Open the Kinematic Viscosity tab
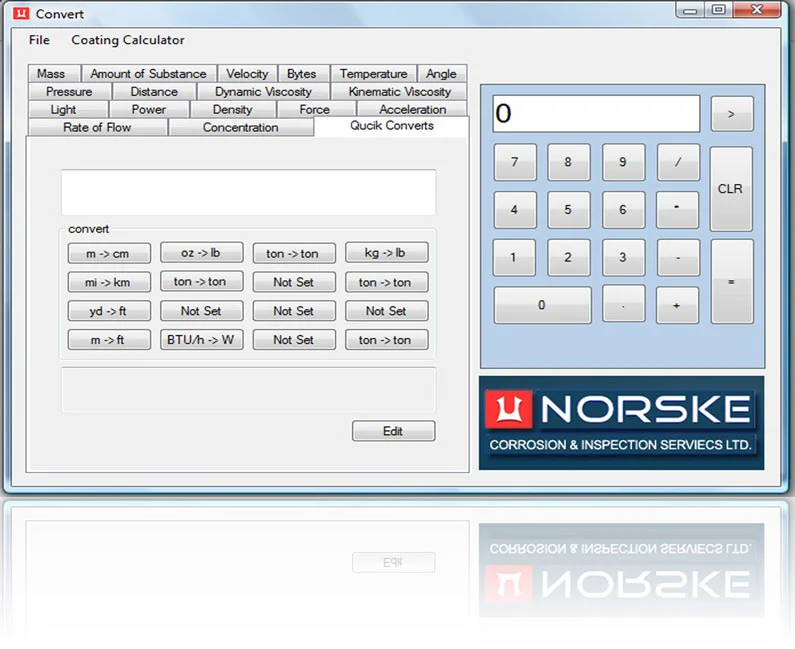 click(x=399, y=92)
